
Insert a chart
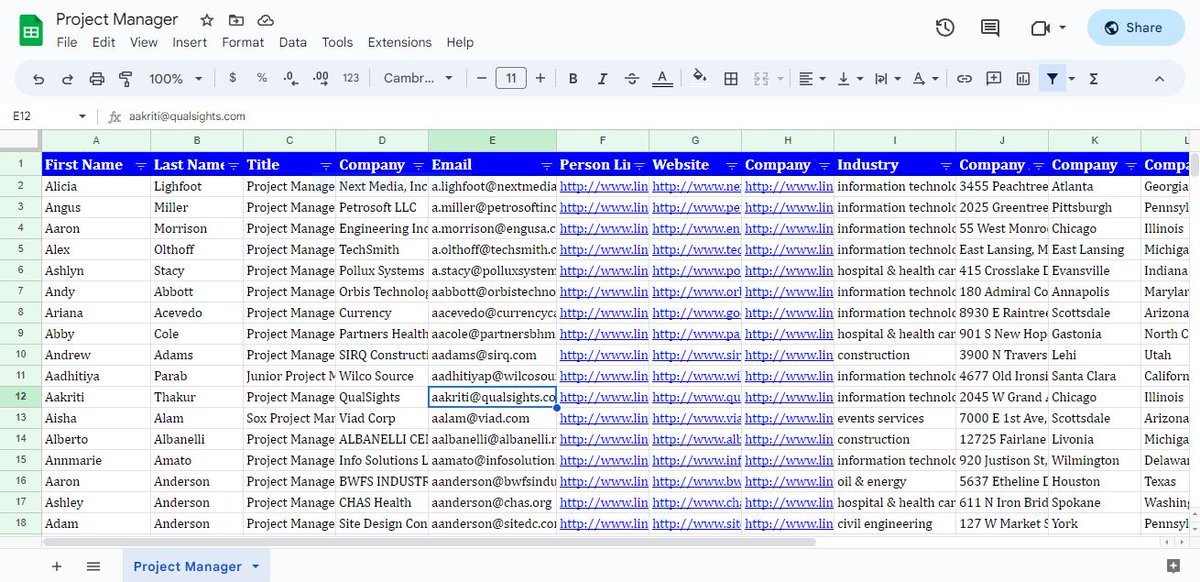pos(1022,78)
